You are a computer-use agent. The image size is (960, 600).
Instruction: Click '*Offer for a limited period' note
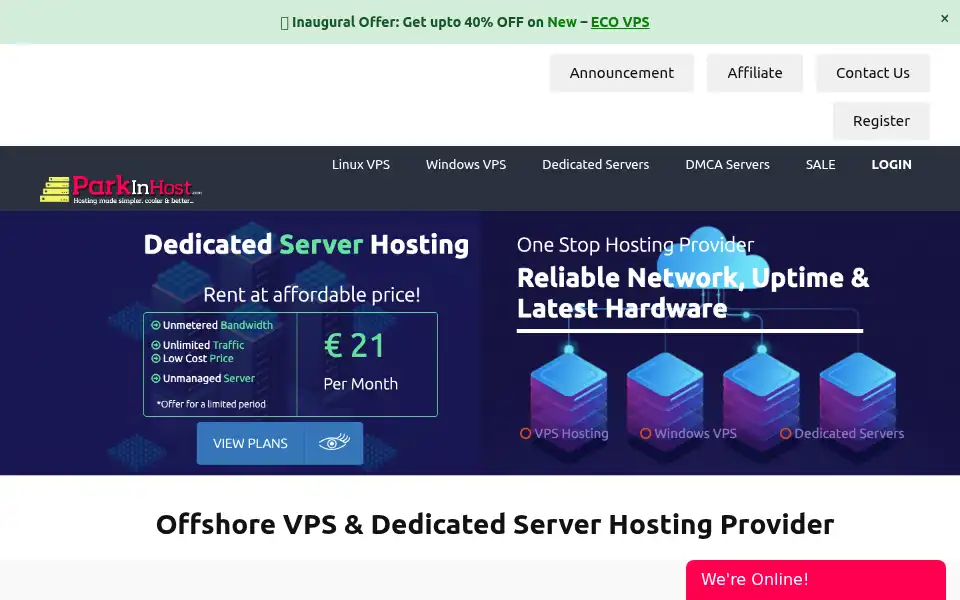click(211, 404)
